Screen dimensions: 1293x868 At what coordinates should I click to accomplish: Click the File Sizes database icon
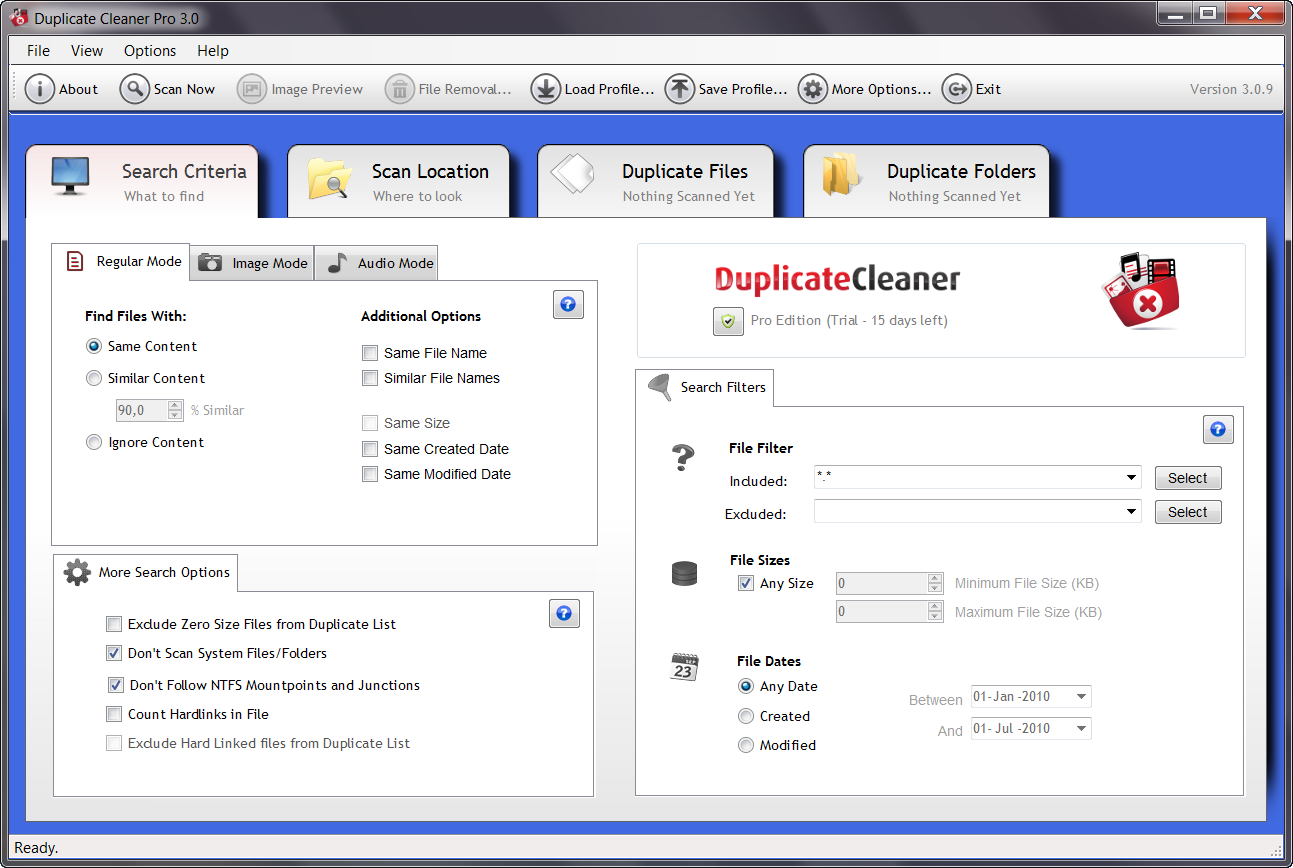pyautogui.click(x=685, y=574)
